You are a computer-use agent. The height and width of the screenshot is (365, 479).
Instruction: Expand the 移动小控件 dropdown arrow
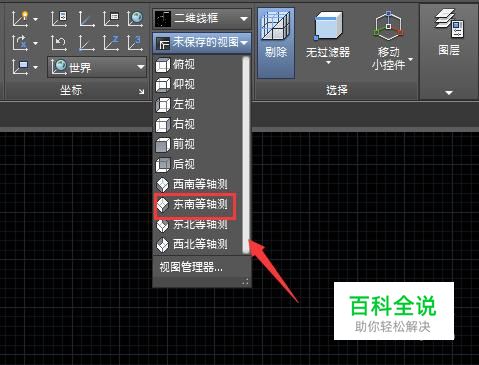click(411, 59)
